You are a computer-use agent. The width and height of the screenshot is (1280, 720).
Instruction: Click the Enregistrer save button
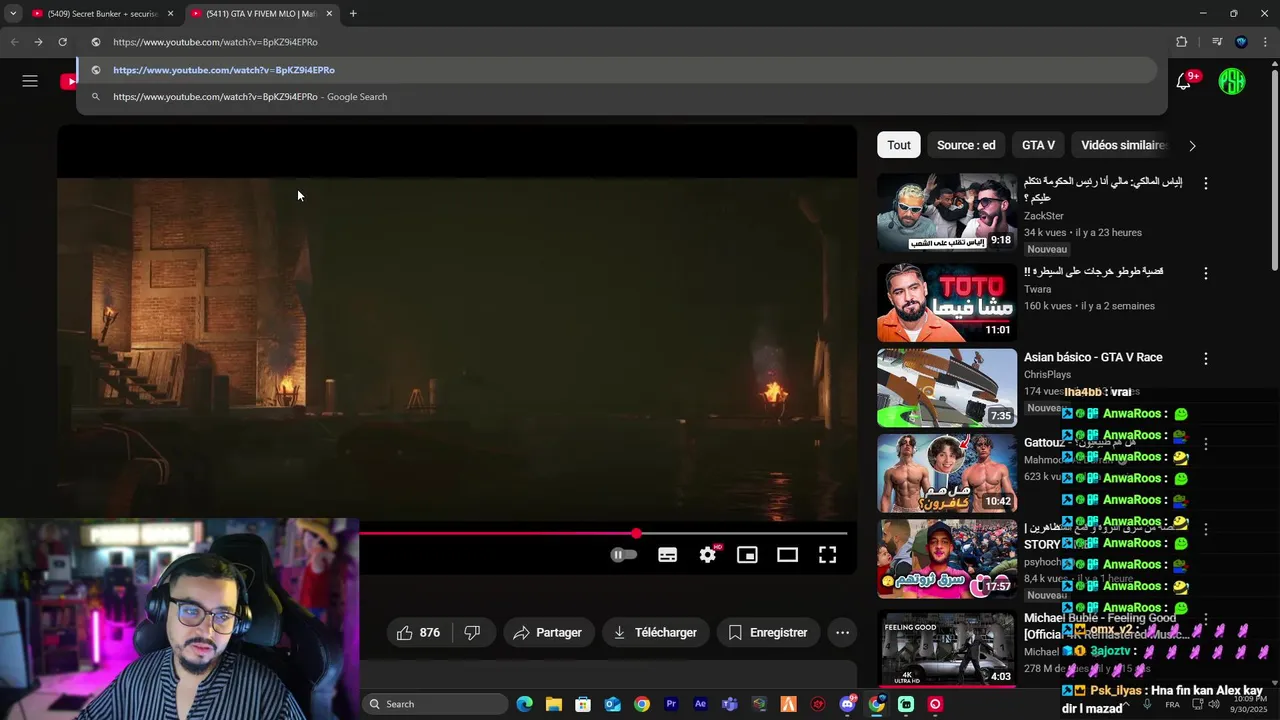click(x=768, y=633)
